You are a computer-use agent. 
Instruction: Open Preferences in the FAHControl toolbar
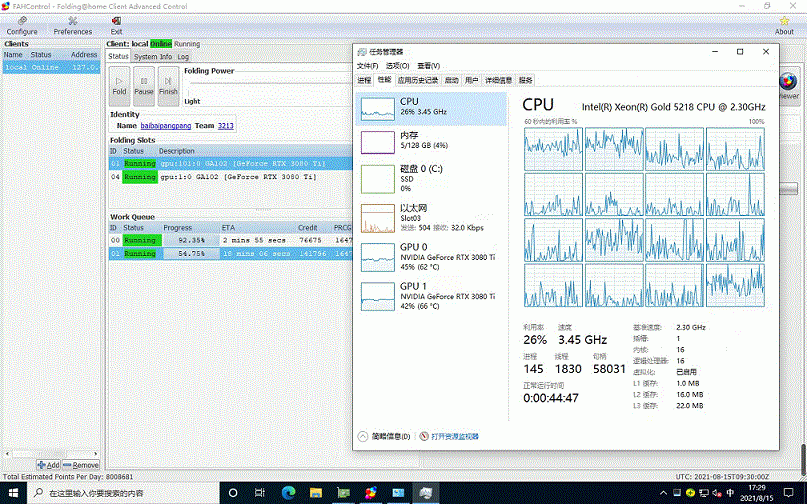[73, 26]
